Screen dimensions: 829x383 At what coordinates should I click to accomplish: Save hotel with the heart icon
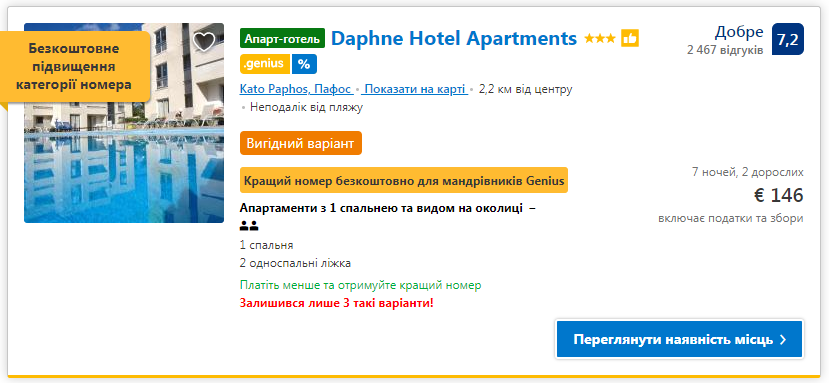coord(205,41)
